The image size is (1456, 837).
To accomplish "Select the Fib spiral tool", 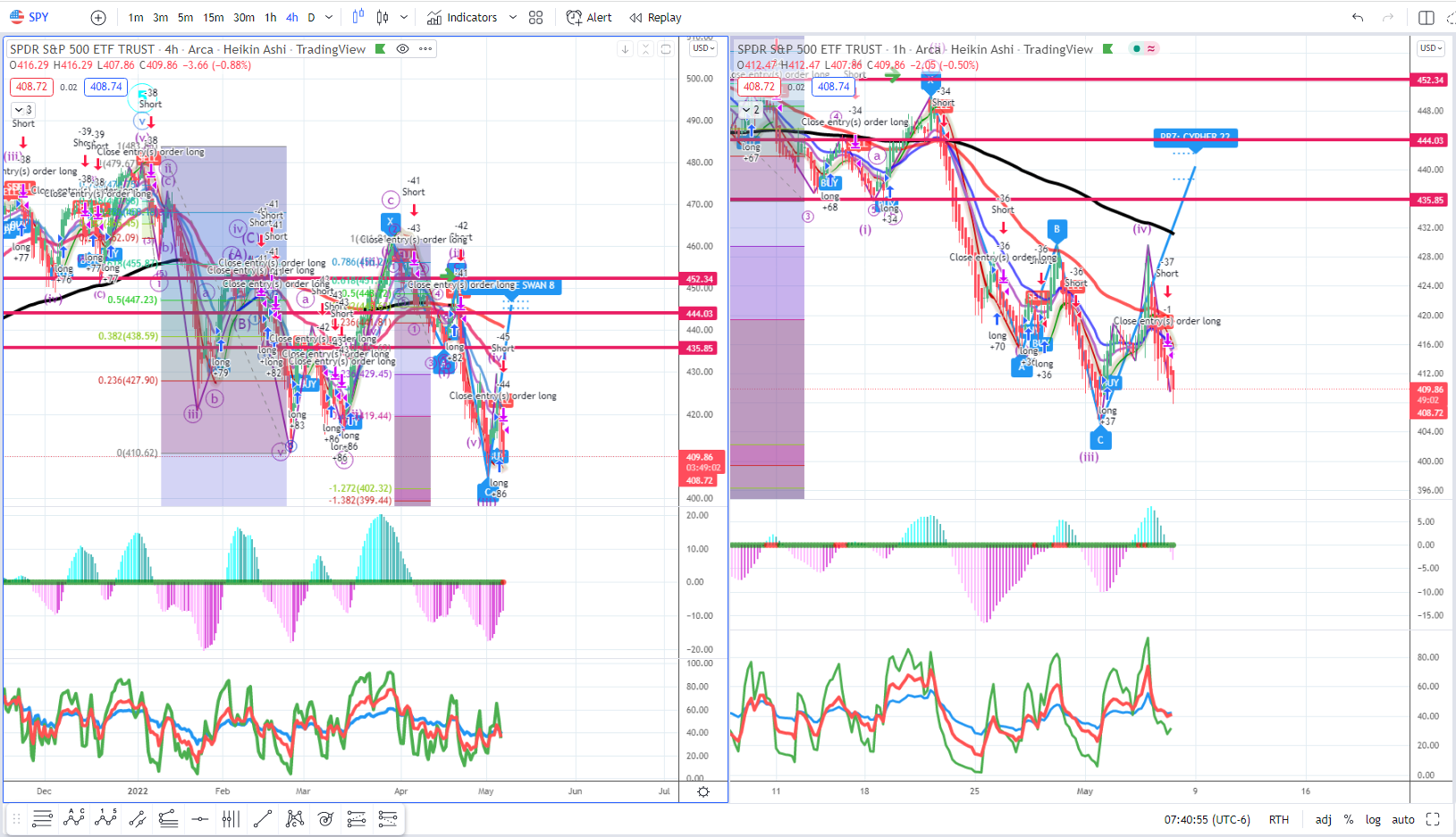I will [325, 818].
